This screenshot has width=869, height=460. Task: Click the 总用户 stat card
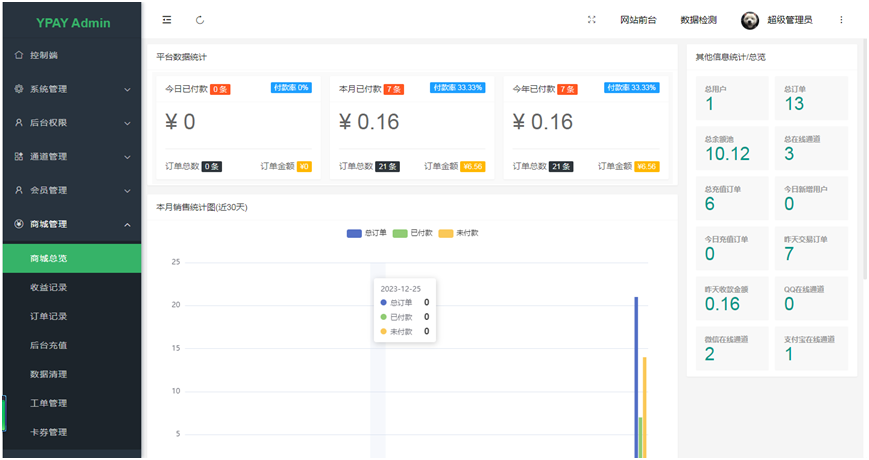[x=732, y=98]
